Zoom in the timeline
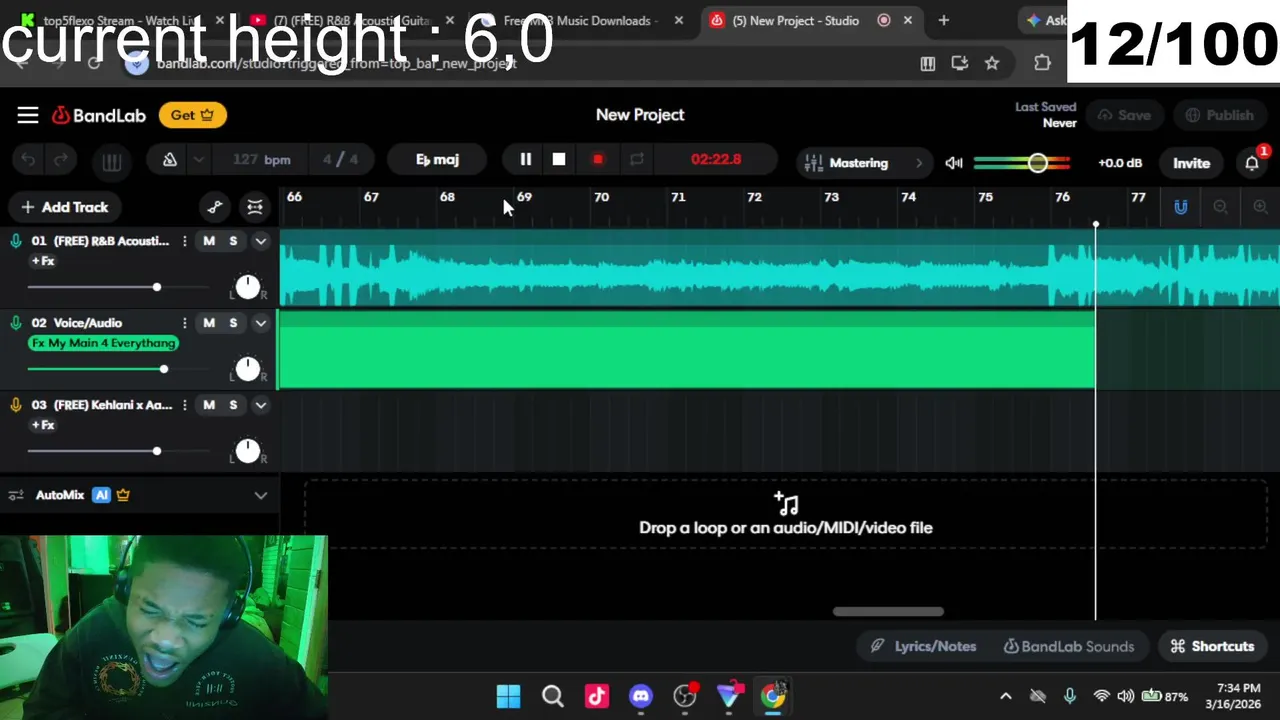This screenshot has width=1280, height=720. [1260, 207]
